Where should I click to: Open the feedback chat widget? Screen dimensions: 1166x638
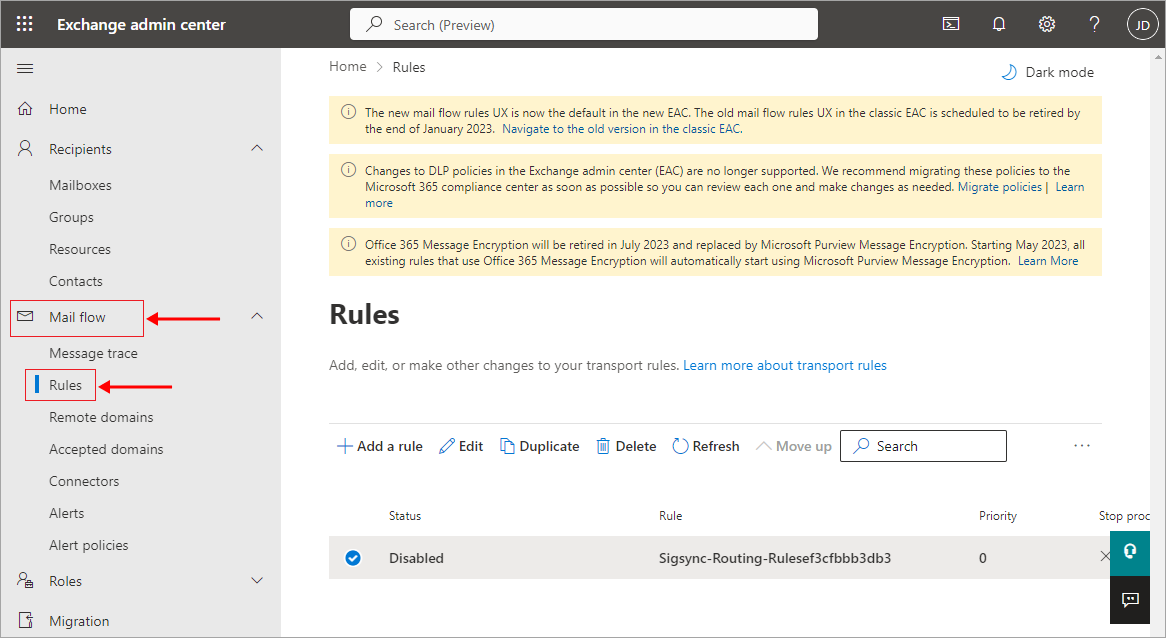tap(1130, 599)
